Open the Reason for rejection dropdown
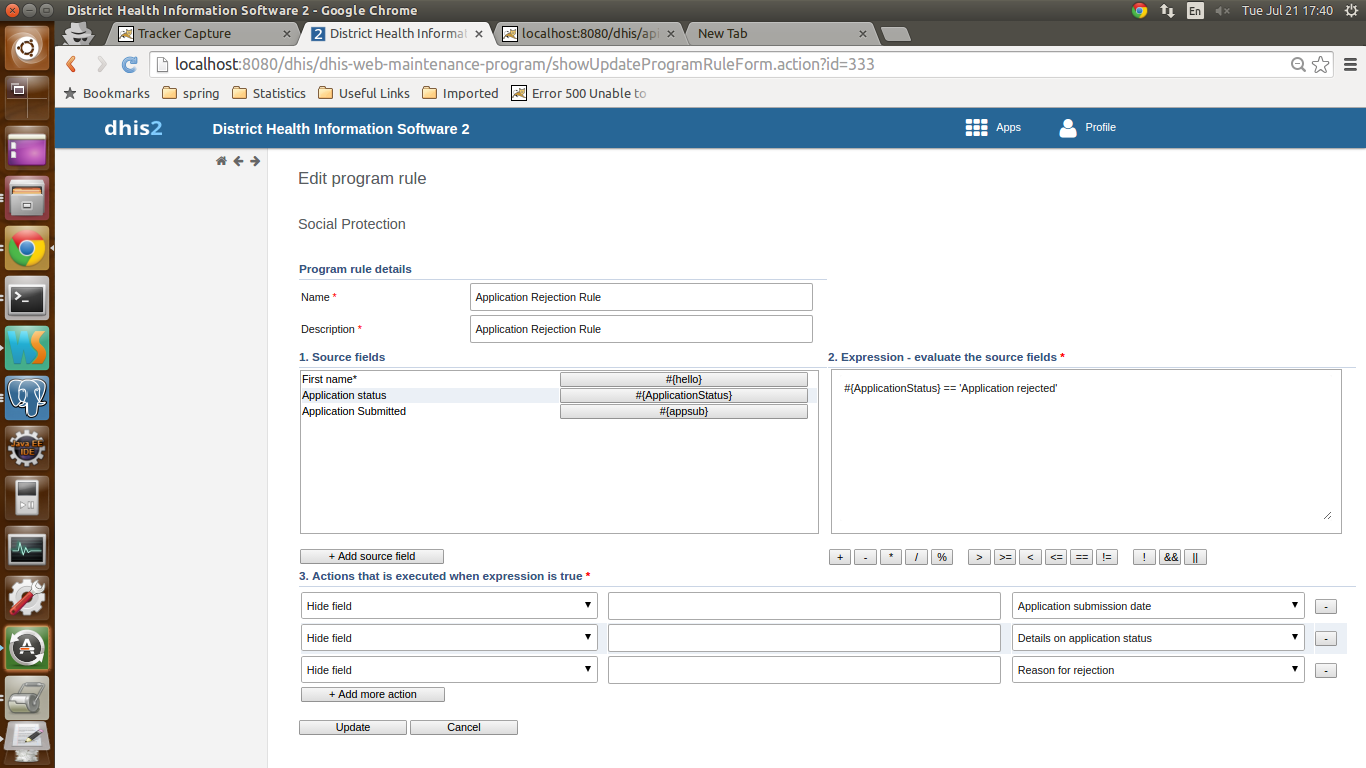 (x=1158, y=670)
